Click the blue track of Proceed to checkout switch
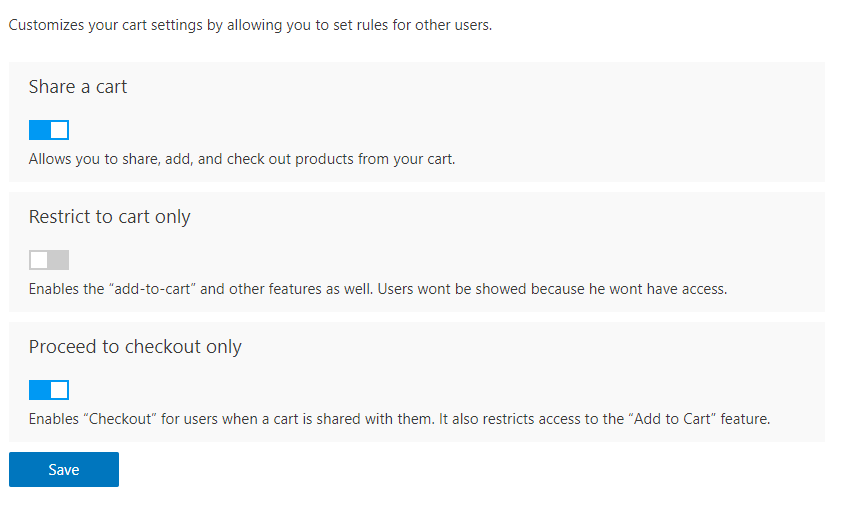Image resolution: width=849 pixels, height=516 pixels. [39, 390]
